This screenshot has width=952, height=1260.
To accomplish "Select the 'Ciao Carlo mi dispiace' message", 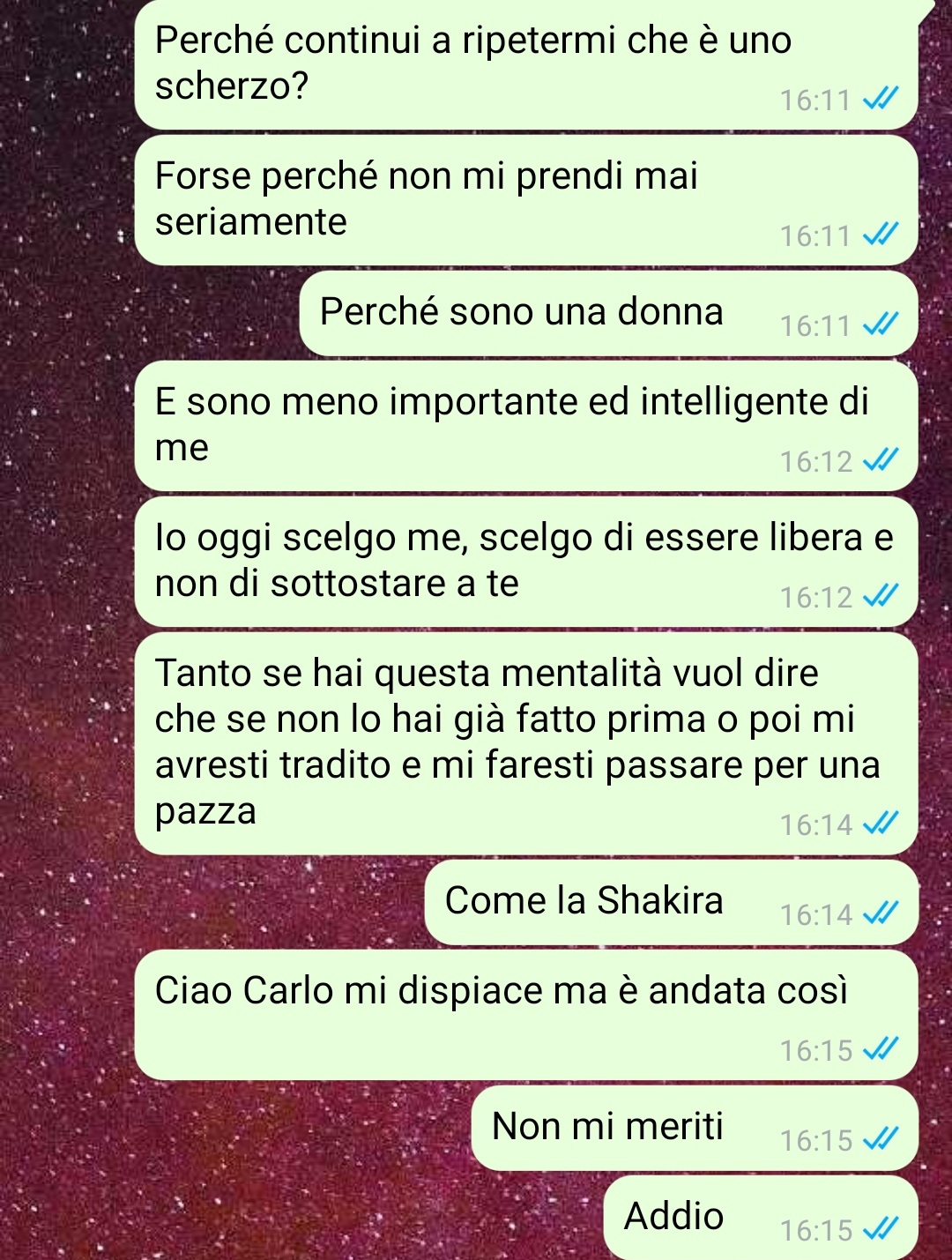I will point(526,1015).
